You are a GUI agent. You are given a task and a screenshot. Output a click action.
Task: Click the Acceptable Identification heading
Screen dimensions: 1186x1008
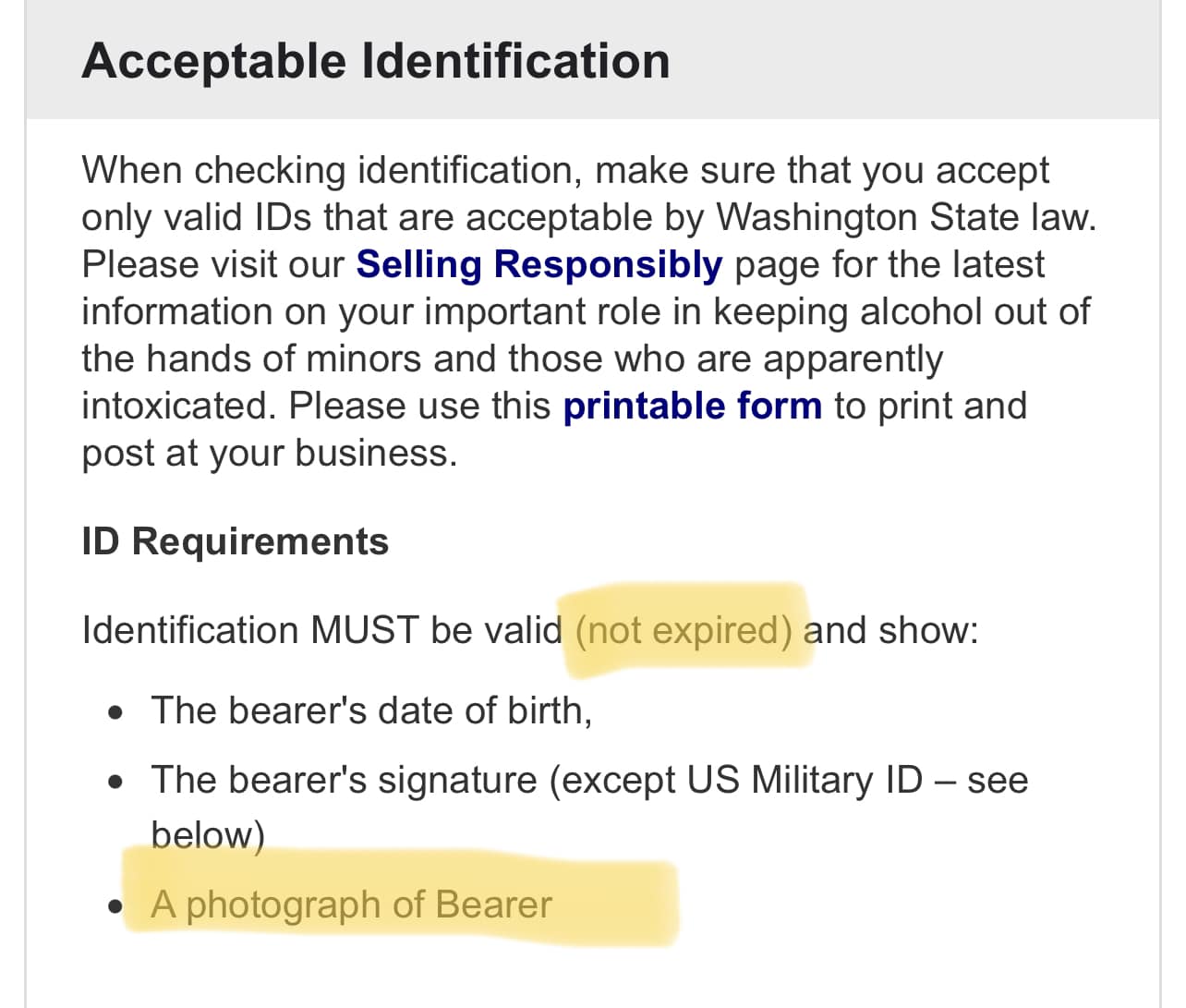376,61
